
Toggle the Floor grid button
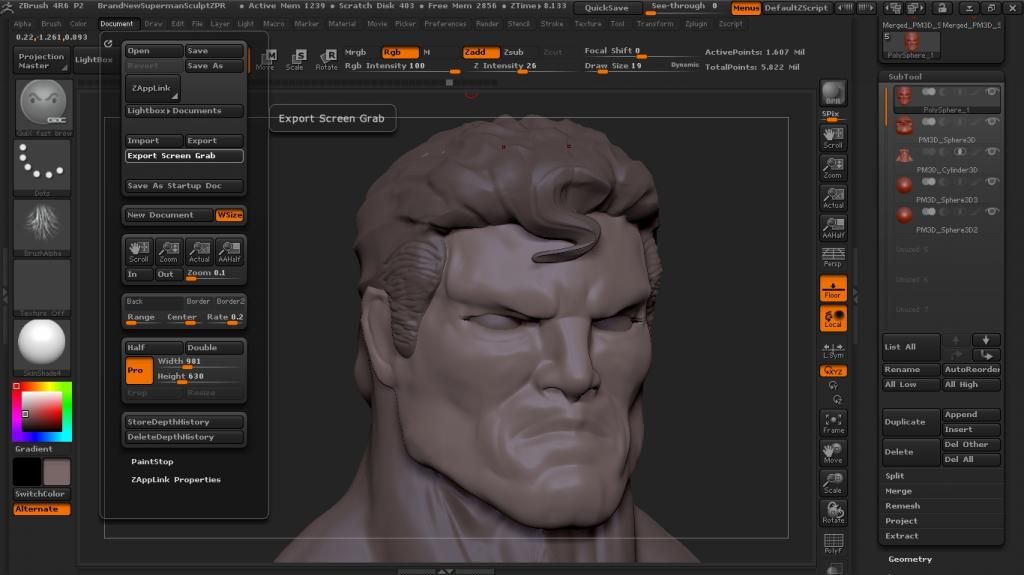coord(833,288)
